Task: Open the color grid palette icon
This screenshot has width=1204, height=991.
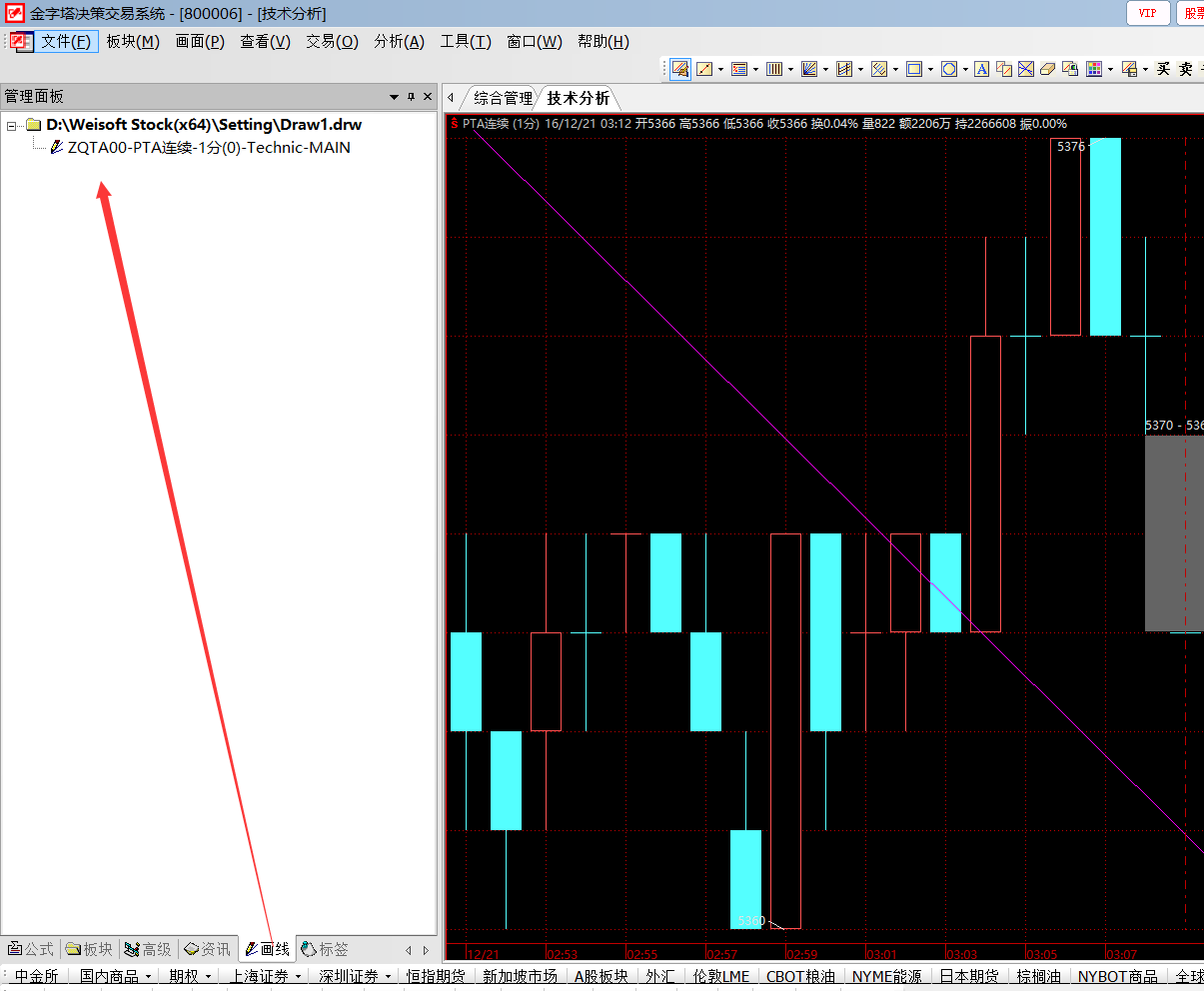Action: [1094, 69]
